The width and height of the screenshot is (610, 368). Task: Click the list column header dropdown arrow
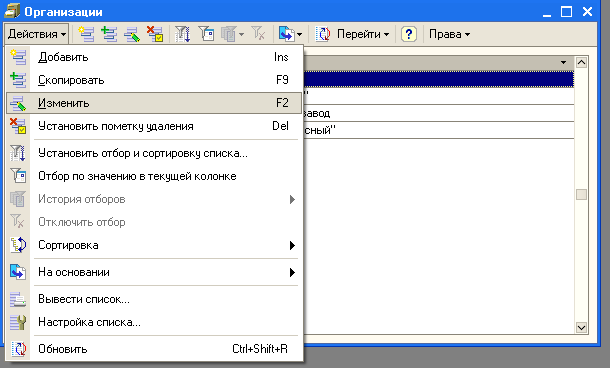pos(563,62)
